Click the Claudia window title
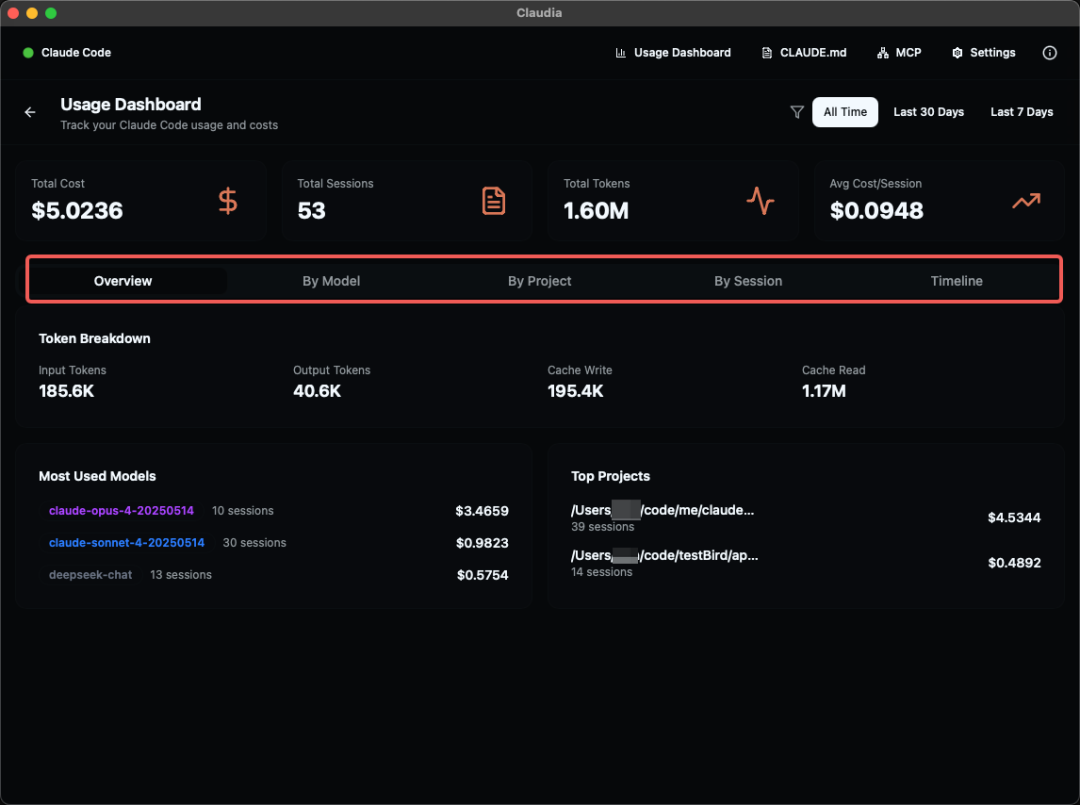 (x=539, y=13)
